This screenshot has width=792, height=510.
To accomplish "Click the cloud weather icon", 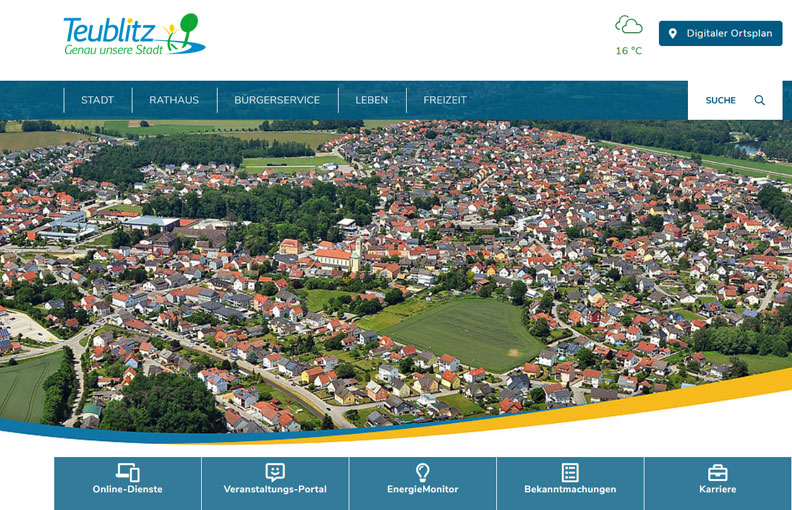I will click(x=629, y=25).
